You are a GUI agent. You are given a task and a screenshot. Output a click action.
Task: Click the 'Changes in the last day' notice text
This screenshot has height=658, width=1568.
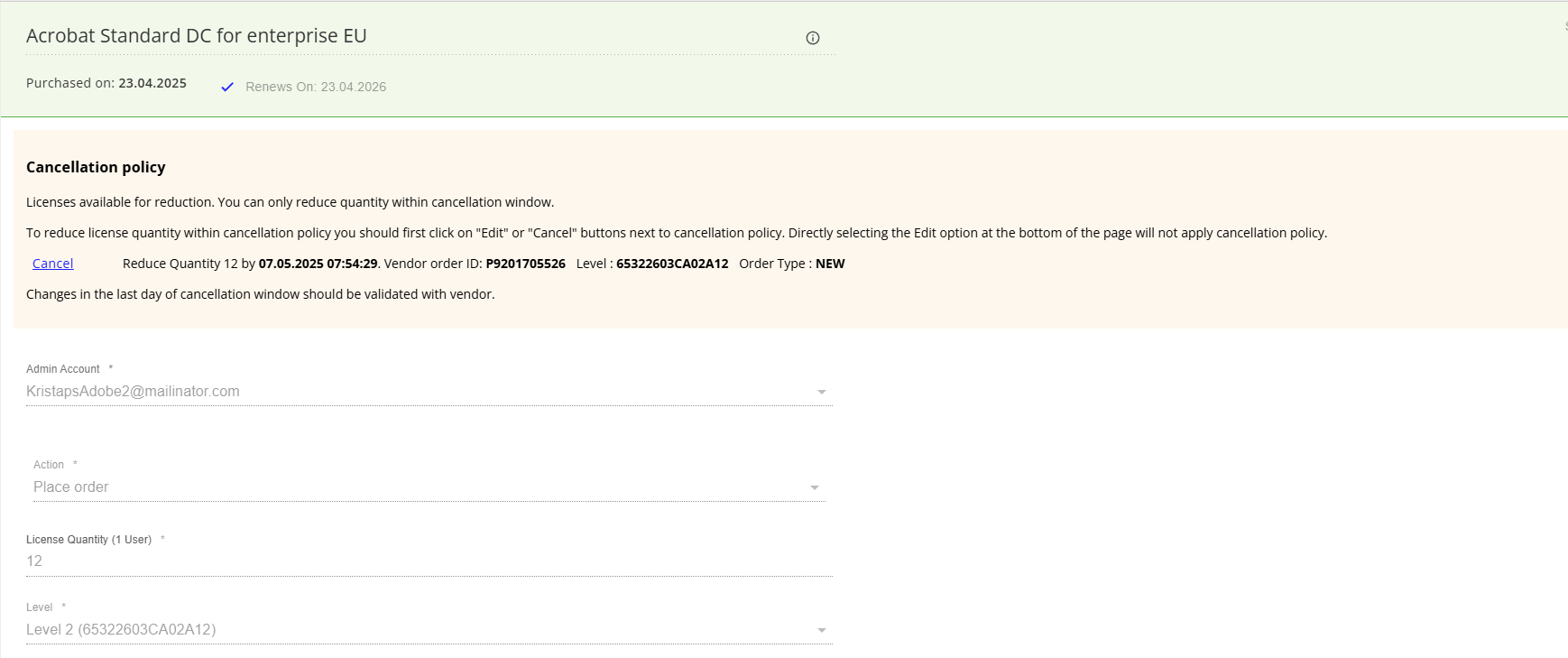coord(261,294)
